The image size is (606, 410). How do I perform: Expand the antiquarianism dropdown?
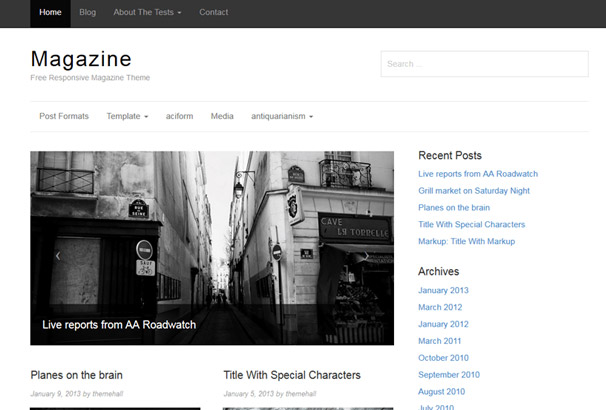(282, 116)
